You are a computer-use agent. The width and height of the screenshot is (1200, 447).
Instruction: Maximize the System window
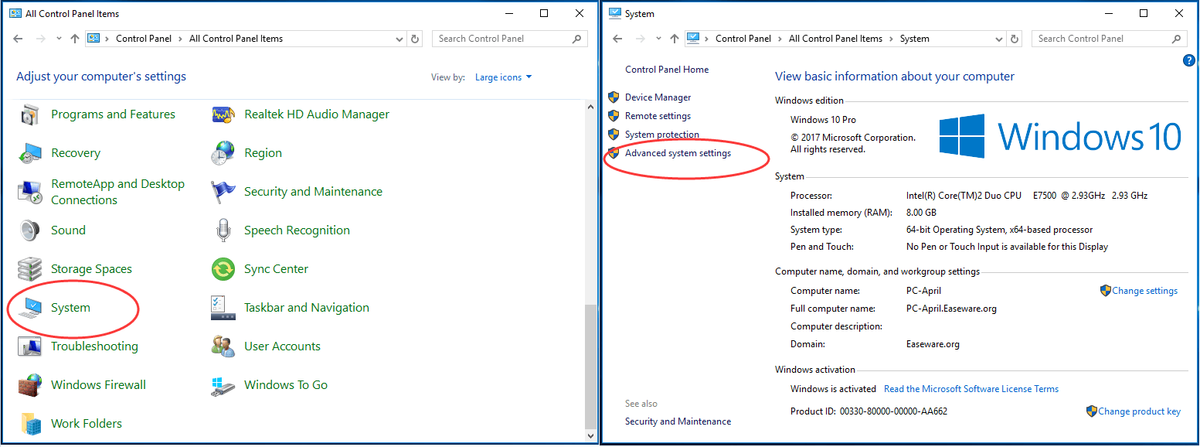tap(1143, 13)
